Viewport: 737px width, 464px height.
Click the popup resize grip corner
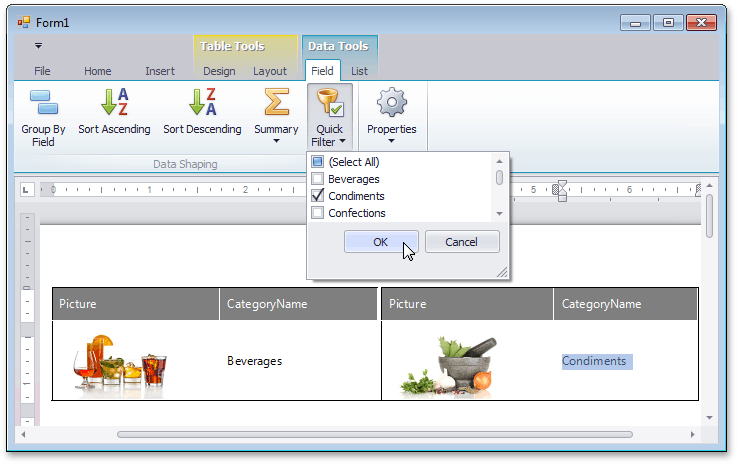click(502, 272)
